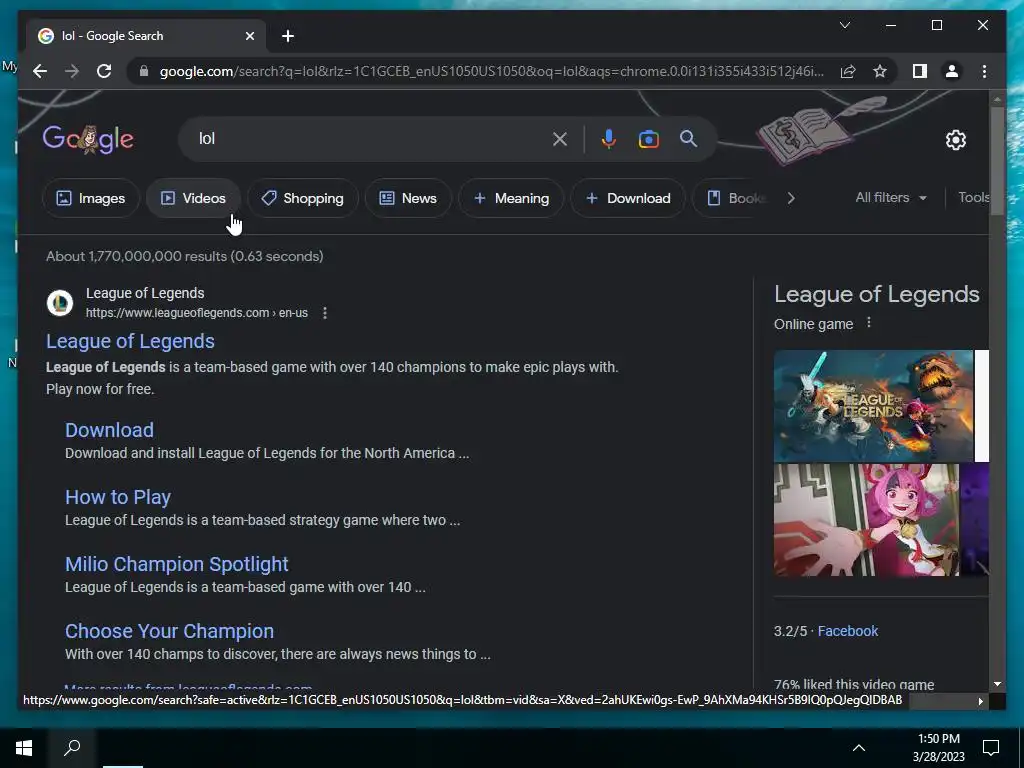1024x768 pixels.
Task: Add 'Download' to the search
Action: tap(628, 198)
